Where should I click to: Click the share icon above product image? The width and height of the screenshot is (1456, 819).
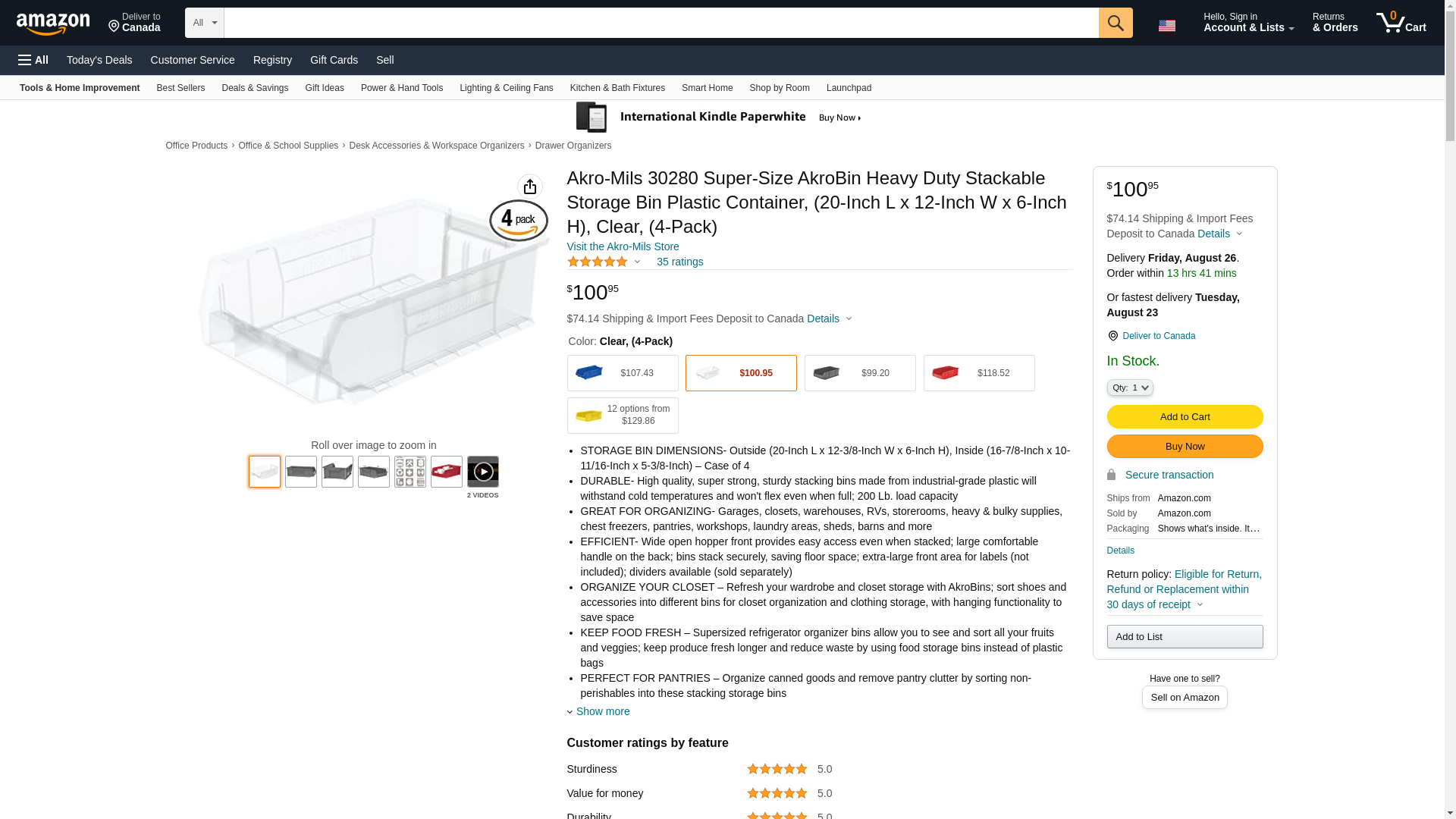tap(530, 187)
